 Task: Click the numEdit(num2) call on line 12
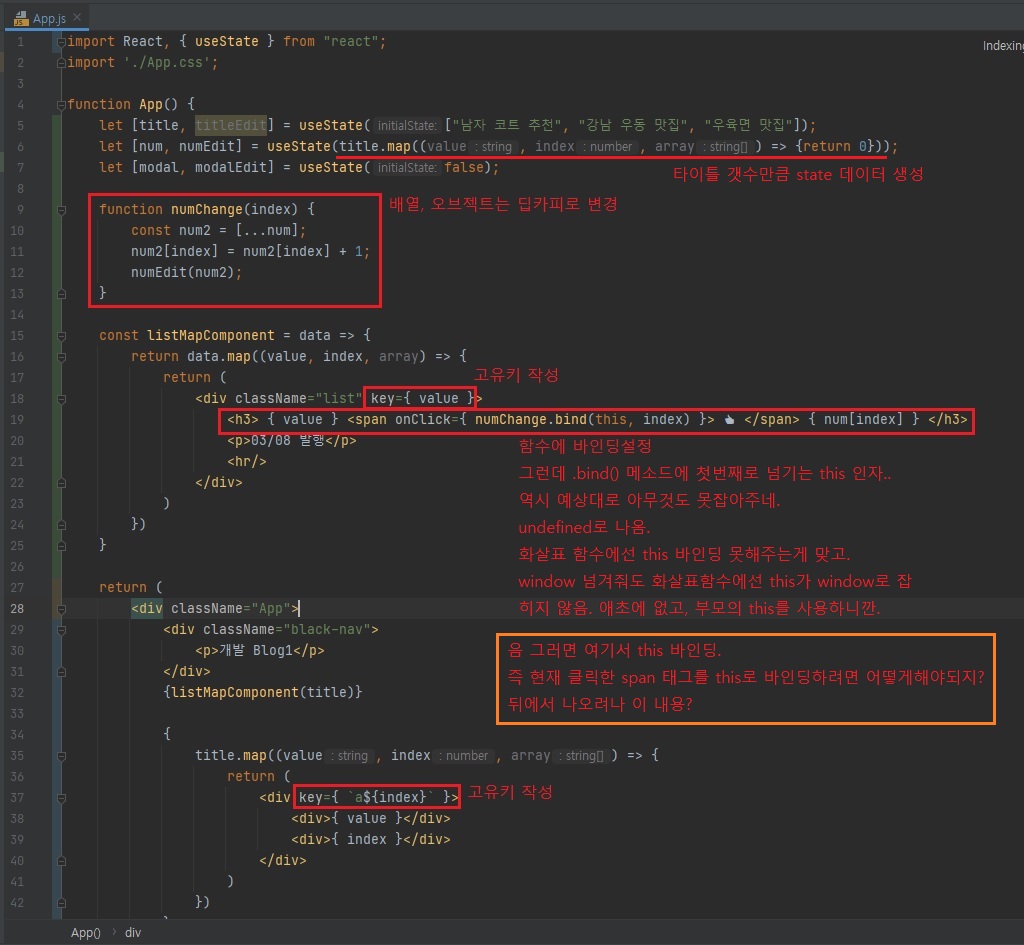point(186,272)
